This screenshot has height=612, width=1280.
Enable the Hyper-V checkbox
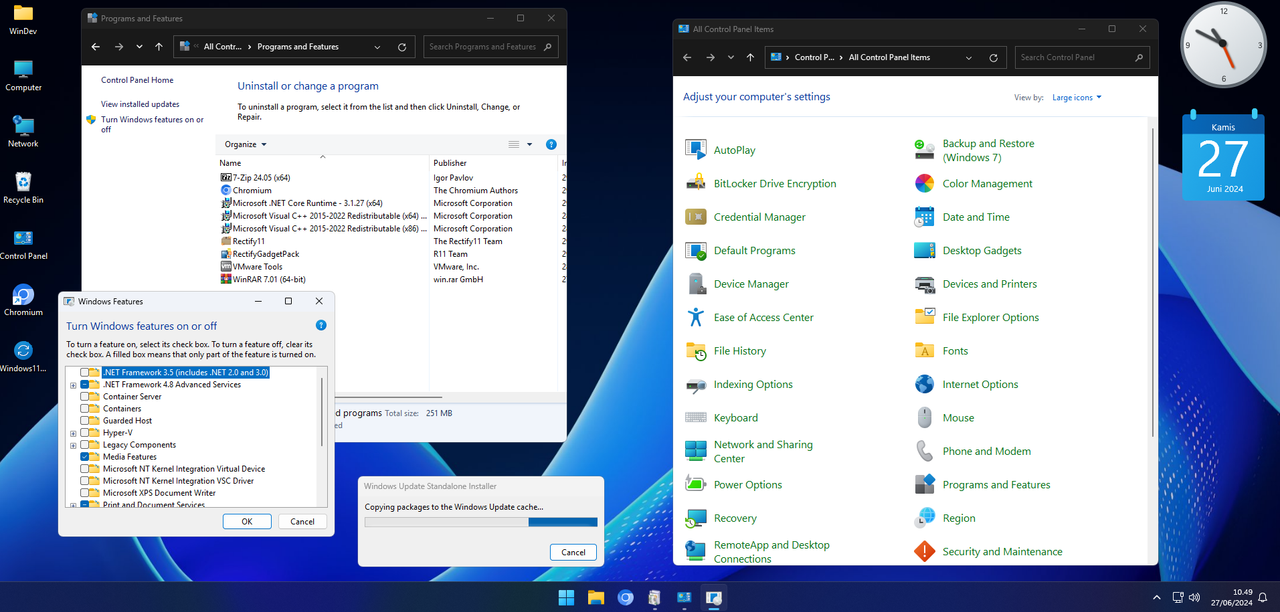coord(85,432)
